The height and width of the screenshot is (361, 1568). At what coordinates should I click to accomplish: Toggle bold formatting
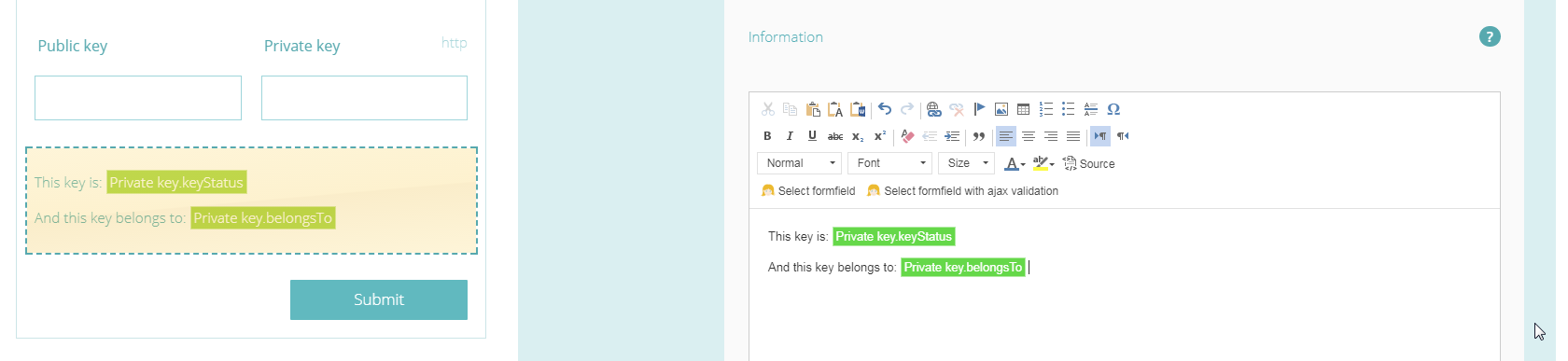pyautogui.click(x=767, y=136)
